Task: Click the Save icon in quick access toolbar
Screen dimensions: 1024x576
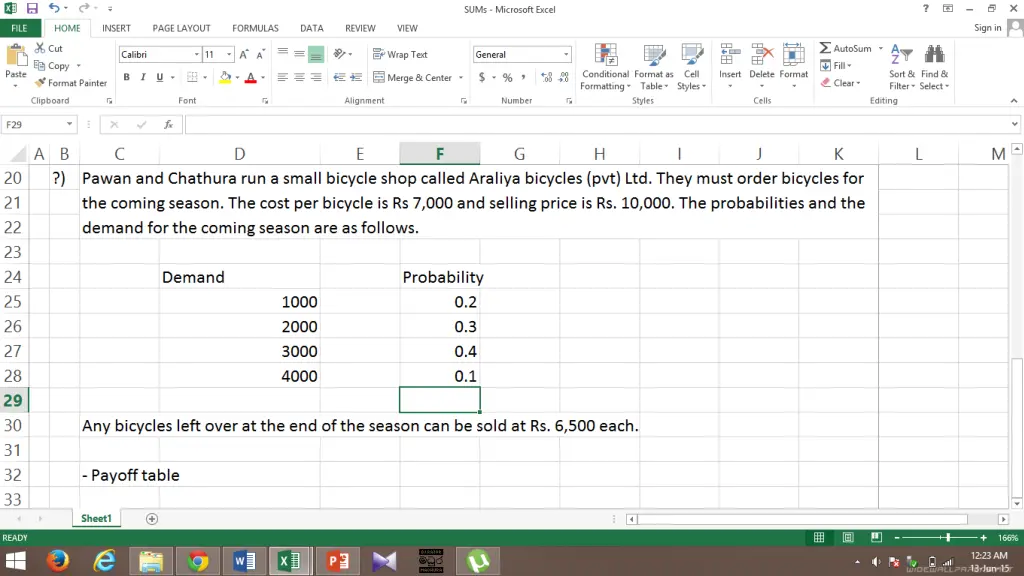Action: point(32,8)
